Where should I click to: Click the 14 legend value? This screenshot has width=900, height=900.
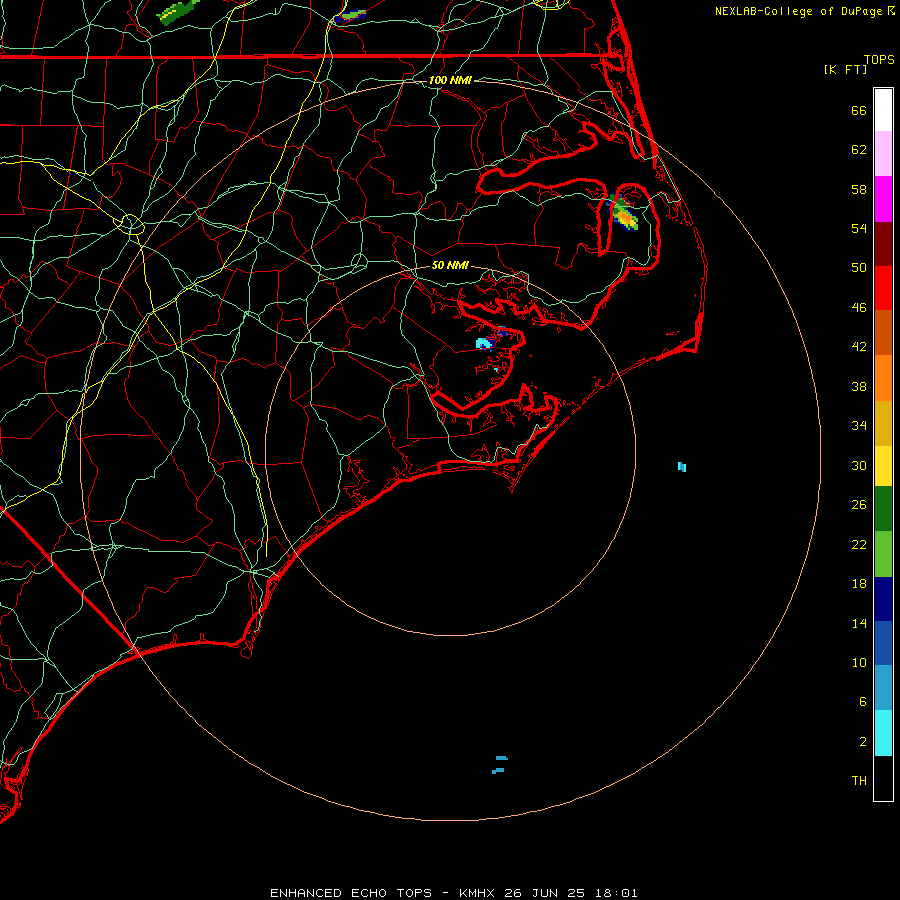(859, 623)
